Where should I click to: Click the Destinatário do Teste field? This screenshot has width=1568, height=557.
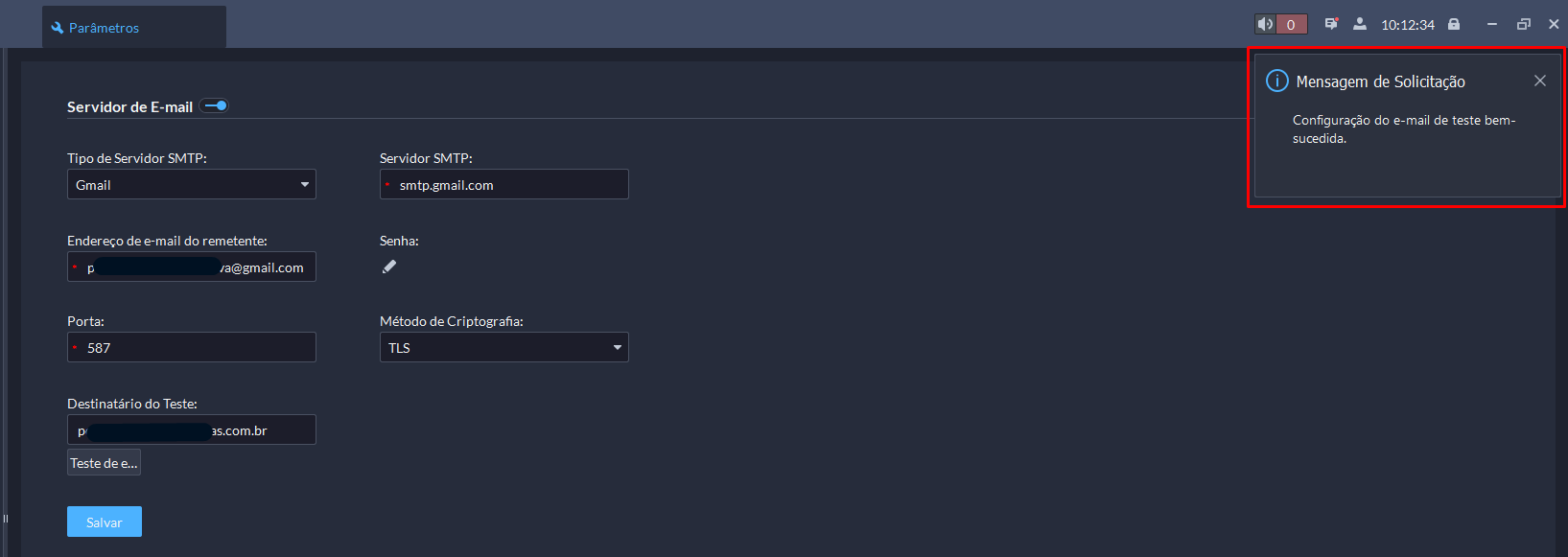pyautogui.click(x=192, y=429)
